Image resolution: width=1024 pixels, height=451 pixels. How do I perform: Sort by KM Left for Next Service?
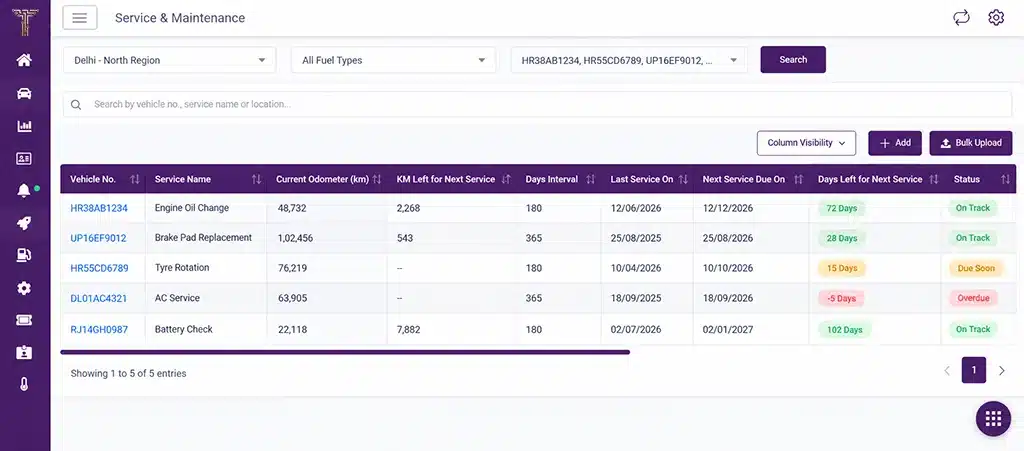click(506, 179)
